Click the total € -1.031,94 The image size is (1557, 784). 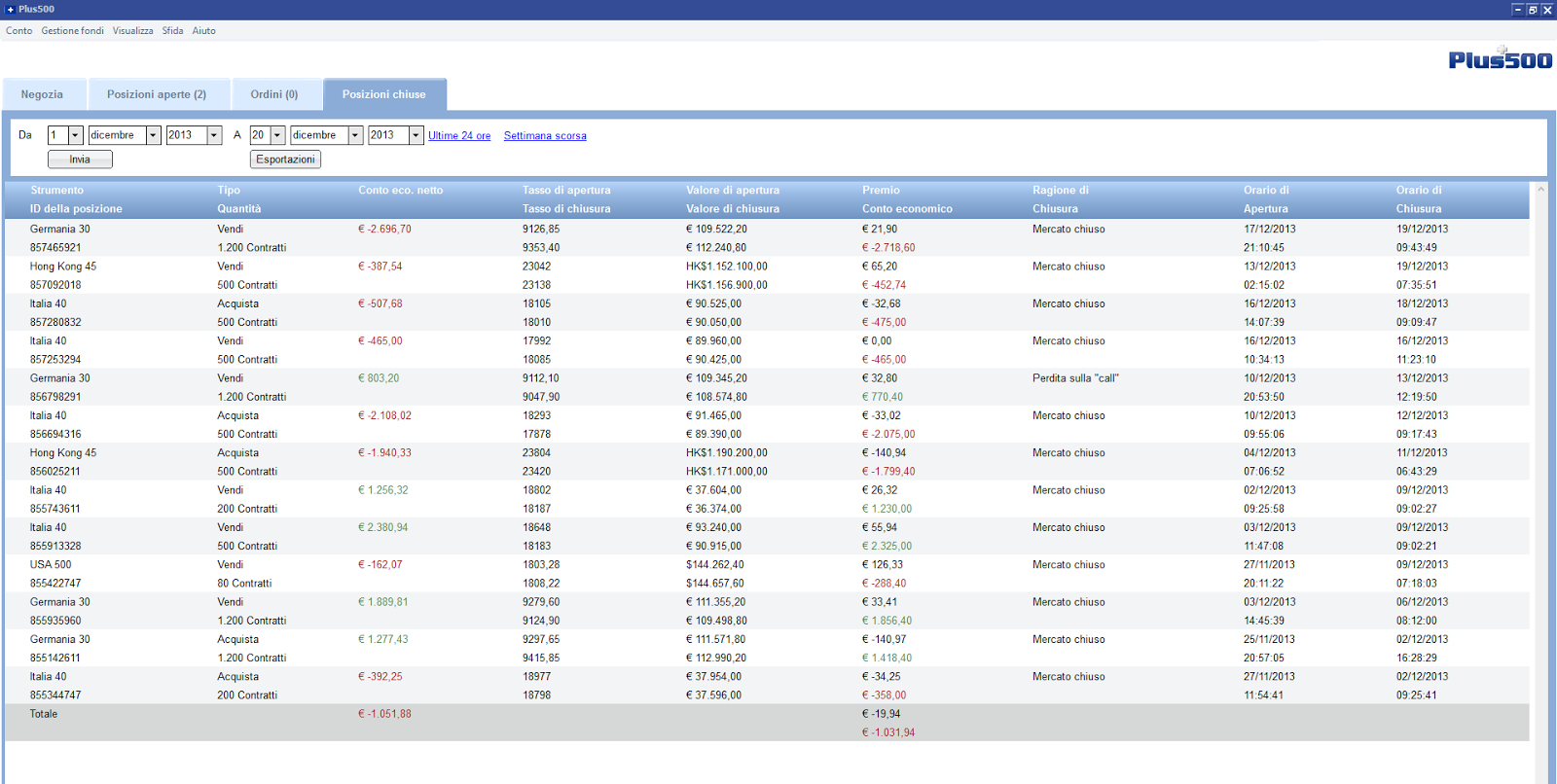click(x=888, y=732)
